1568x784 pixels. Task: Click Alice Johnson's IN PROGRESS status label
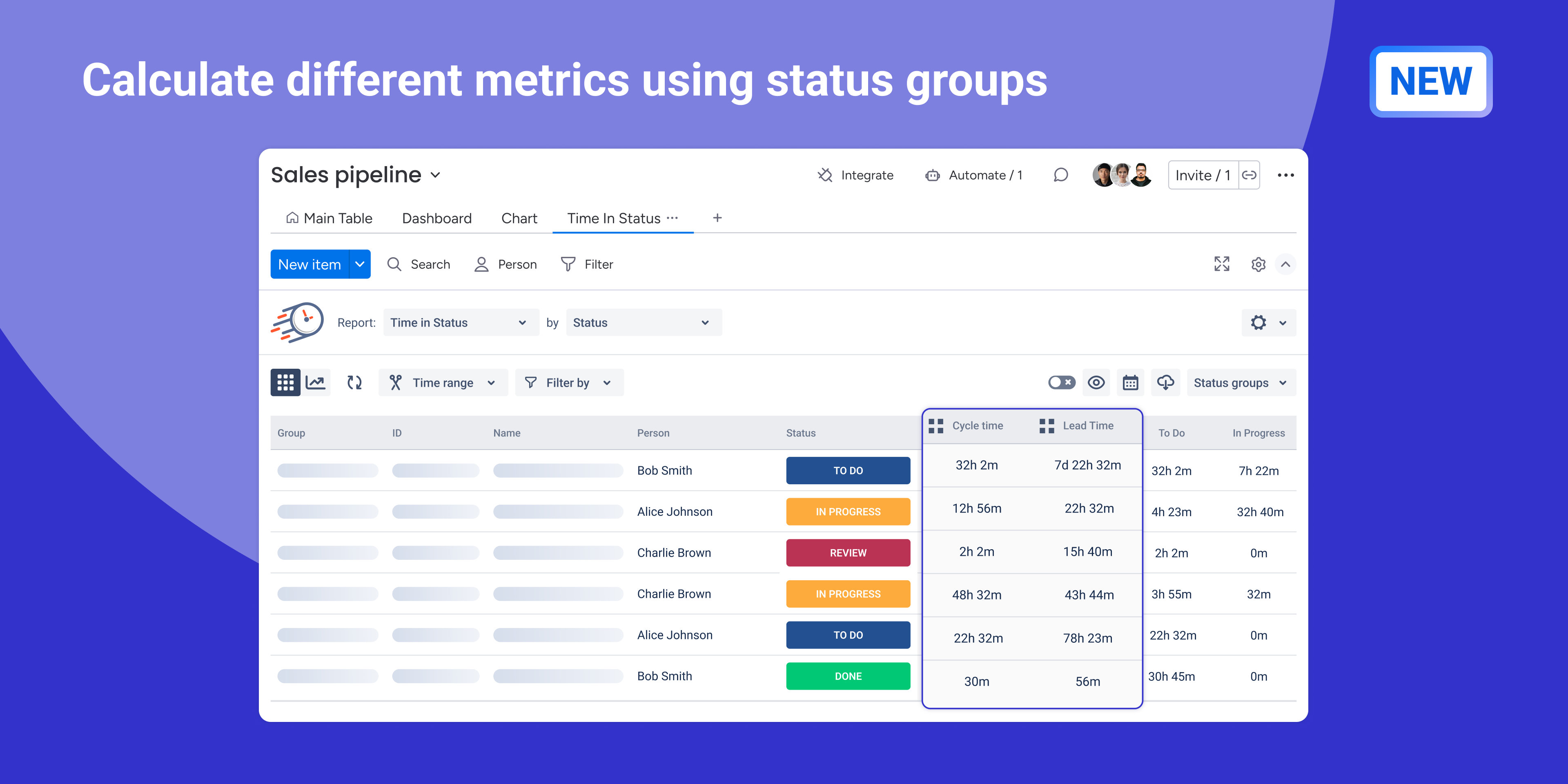point(848,512)
